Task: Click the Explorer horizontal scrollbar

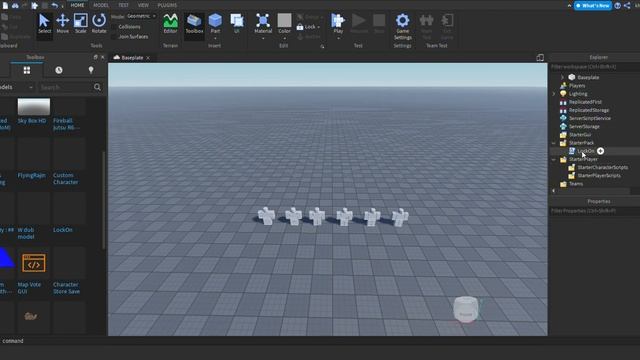Action: (594, 191)
